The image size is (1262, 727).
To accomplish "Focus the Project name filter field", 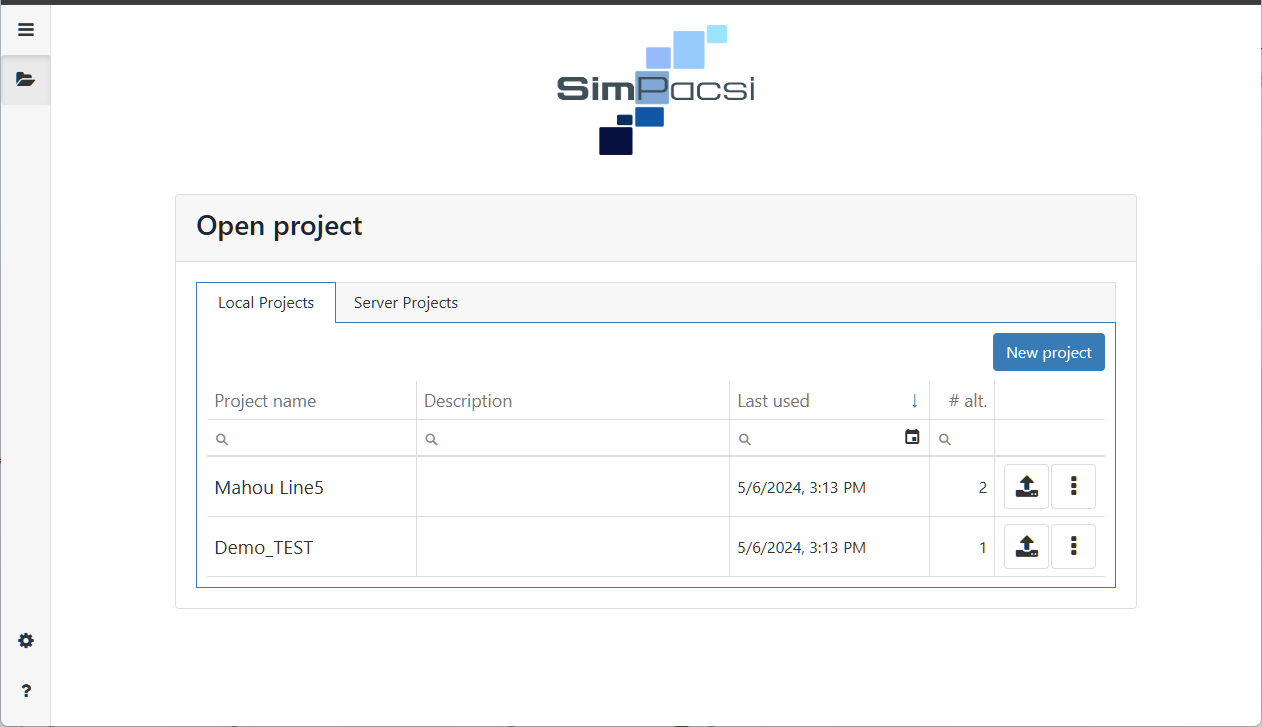I will [x=318, y=439].
